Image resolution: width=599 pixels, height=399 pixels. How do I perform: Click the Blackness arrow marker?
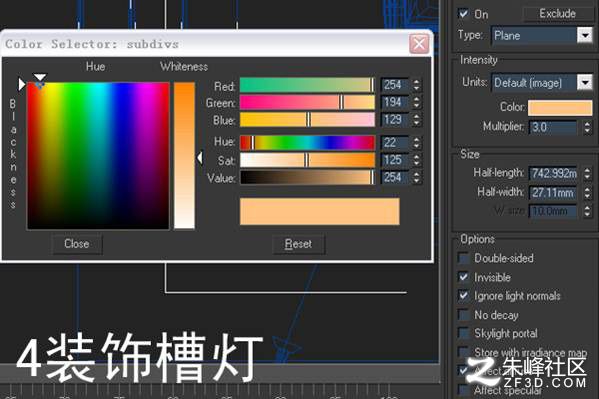click(22, 84)
